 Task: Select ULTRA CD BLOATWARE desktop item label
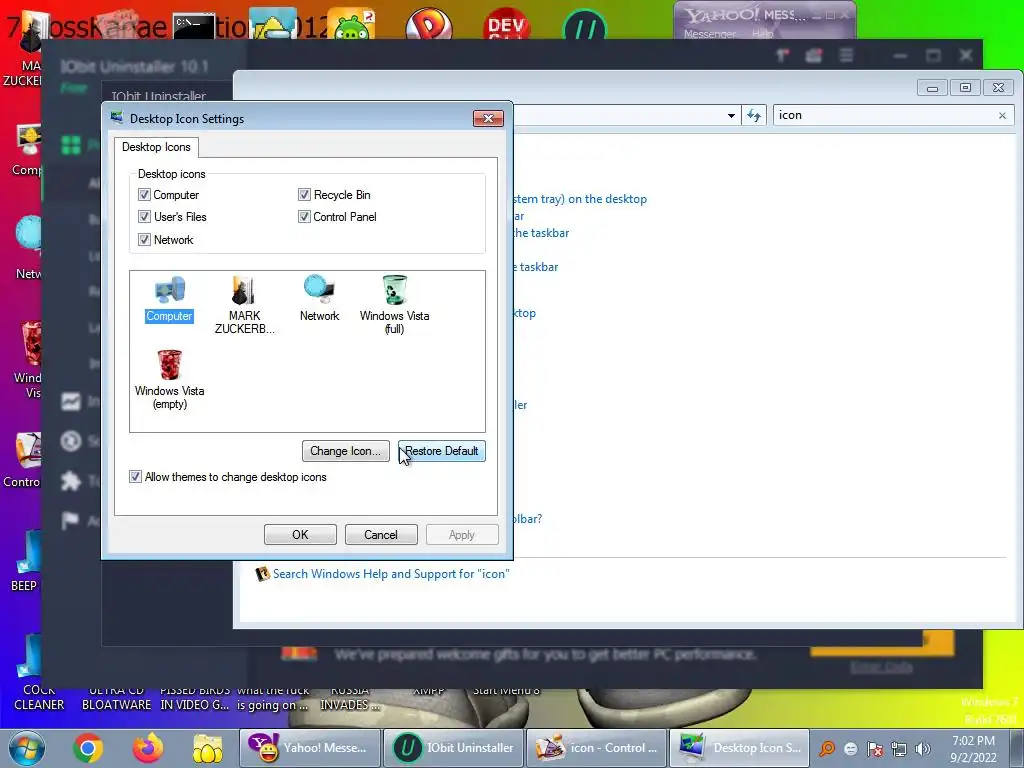[x=116, y=697]
